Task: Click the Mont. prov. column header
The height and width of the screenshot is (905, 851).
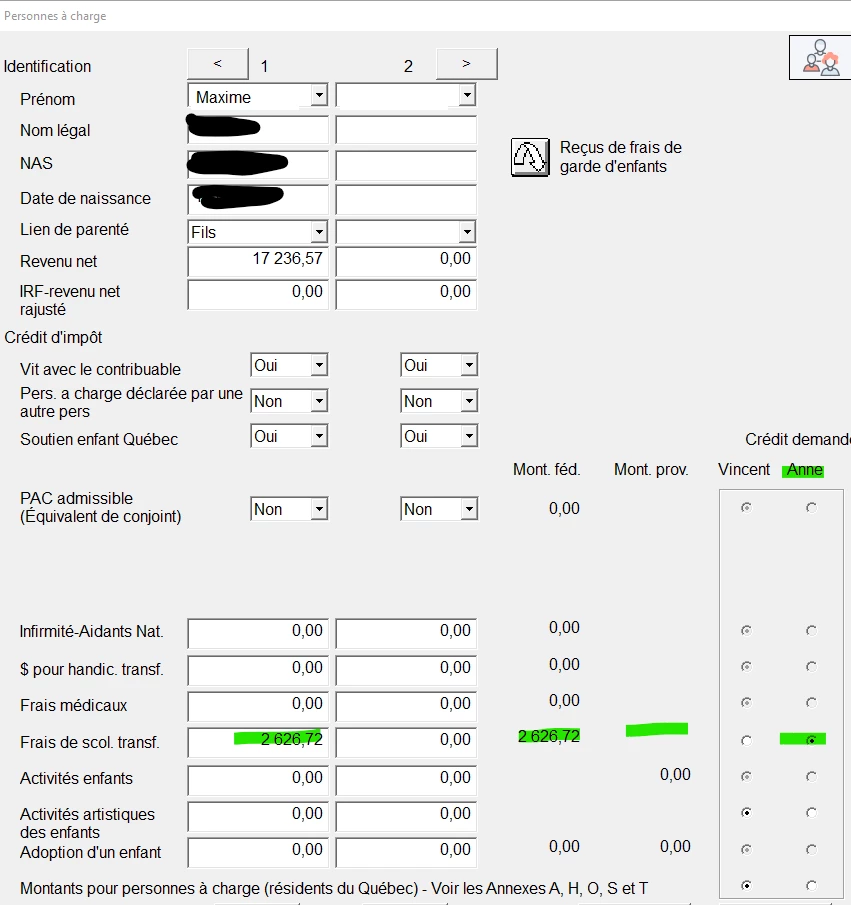Action: click(651, 470)
